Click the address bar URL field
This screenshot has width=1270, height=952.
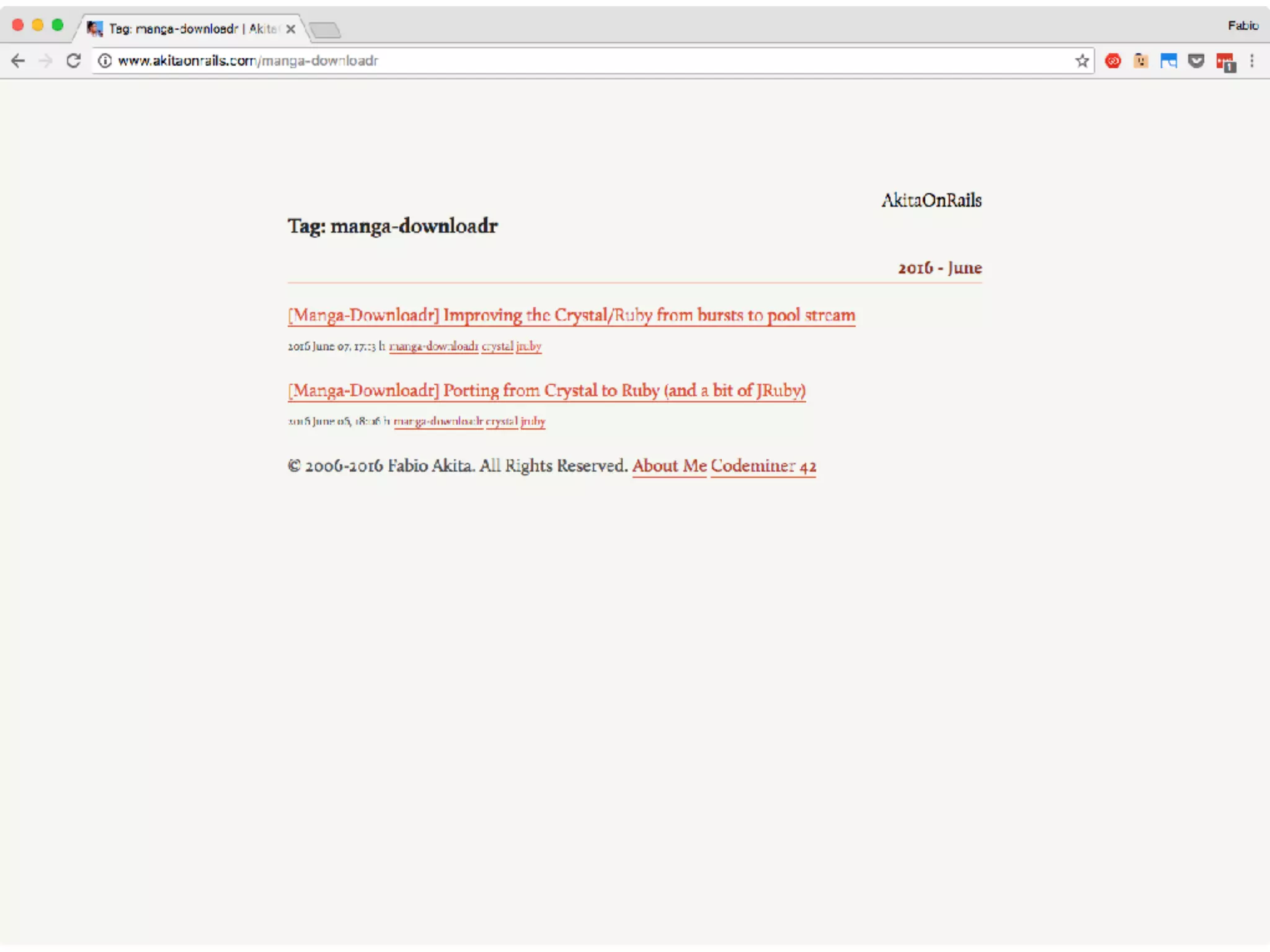[558, 61]
